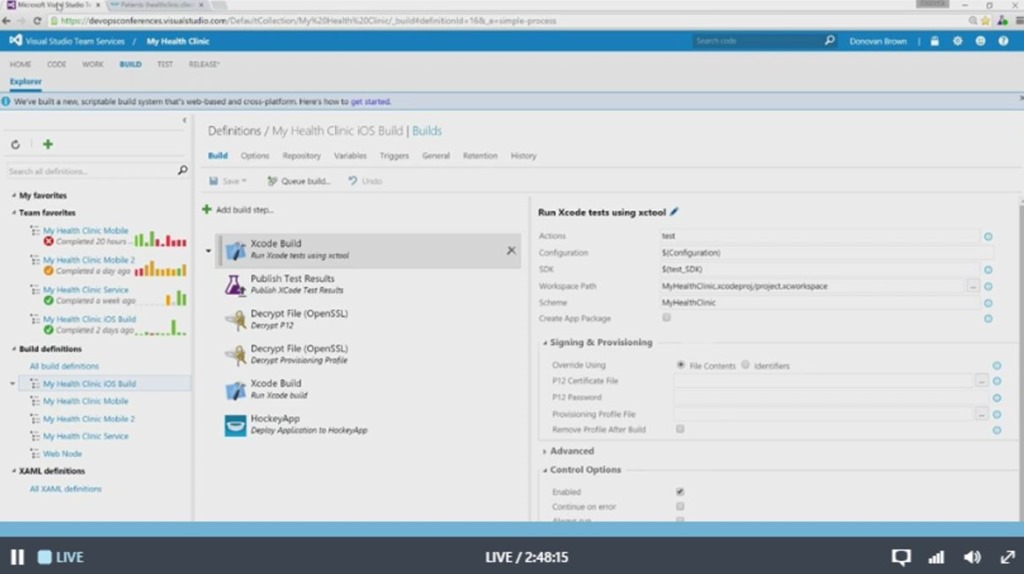The image size is (1024, 574).
Task: Collapse the left definitions pane
Action: (x=184, y=120)
